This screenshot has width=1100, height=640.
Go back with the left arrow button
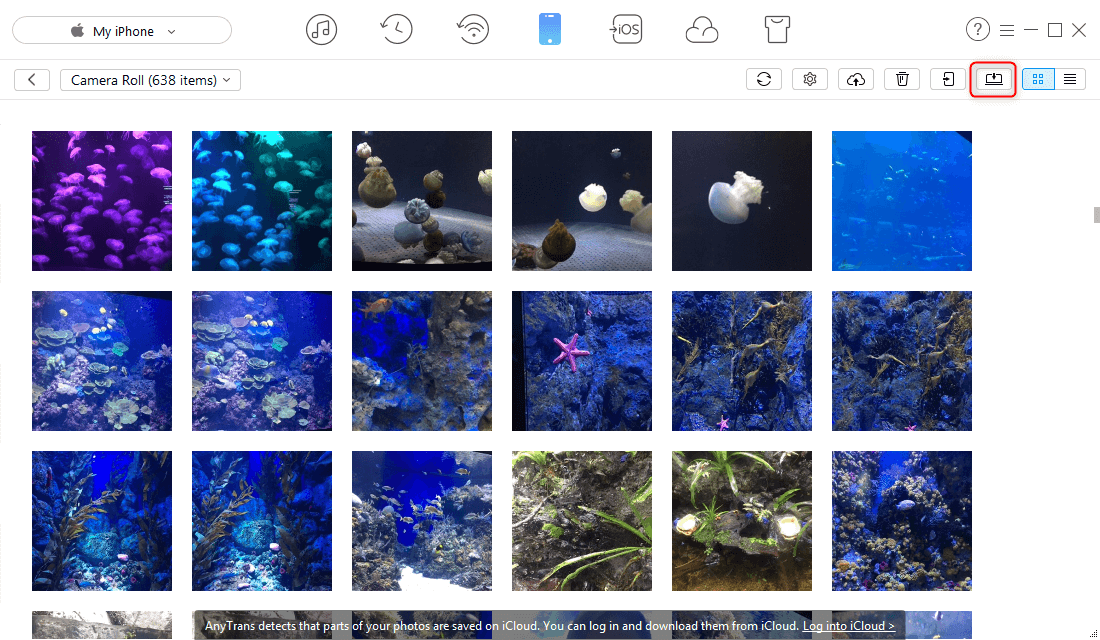pyautogui.click(x=32, y=80)
